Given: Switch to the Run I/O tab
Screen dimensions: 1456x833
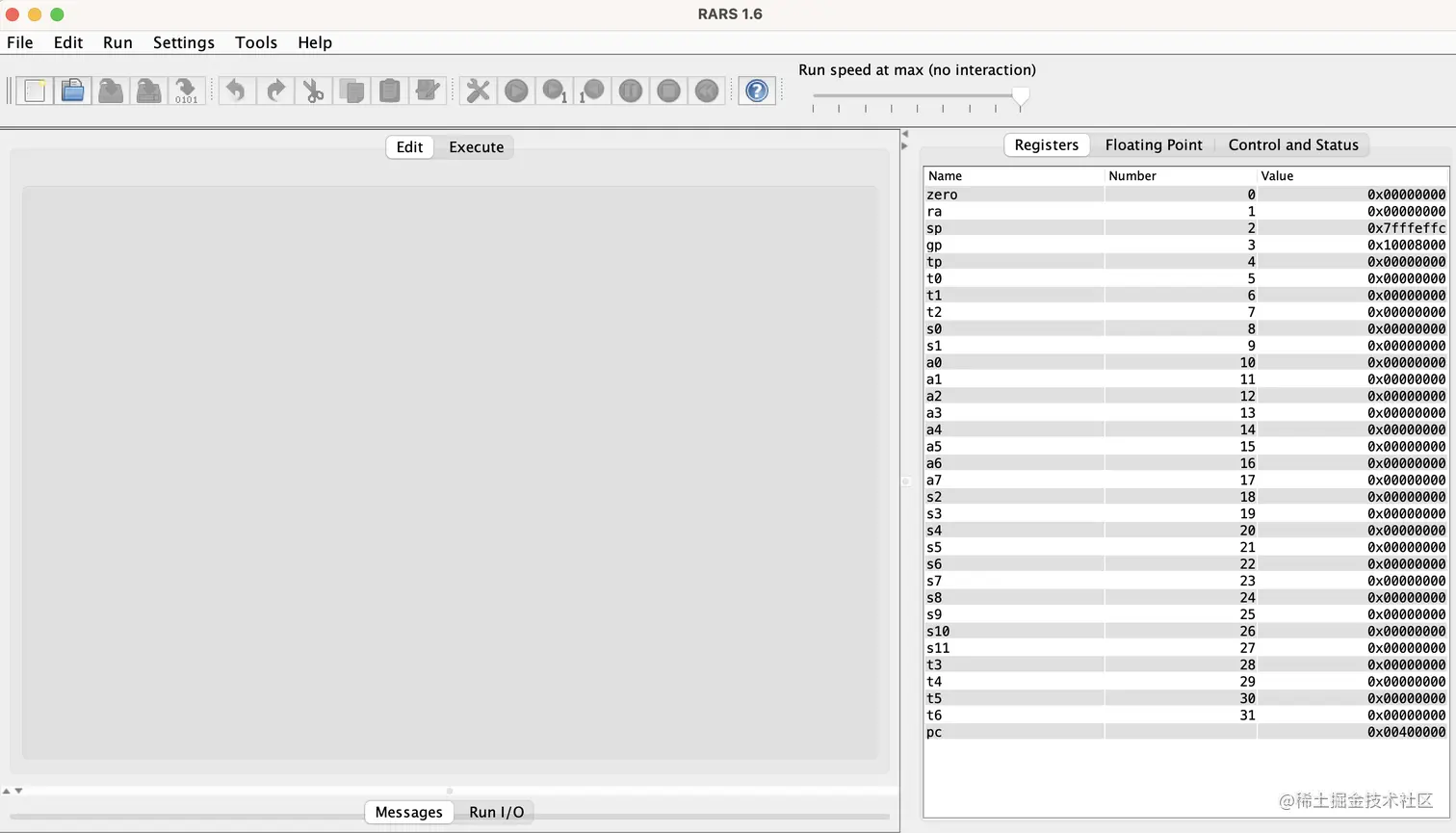Looking at the screenshot, I should [497, 813].
